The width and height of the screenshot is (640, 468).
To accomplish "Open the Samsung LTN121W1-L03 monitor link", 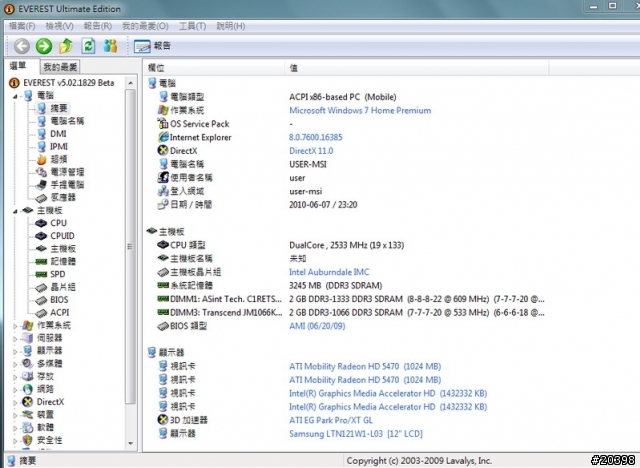I will (x=356, y=434).
